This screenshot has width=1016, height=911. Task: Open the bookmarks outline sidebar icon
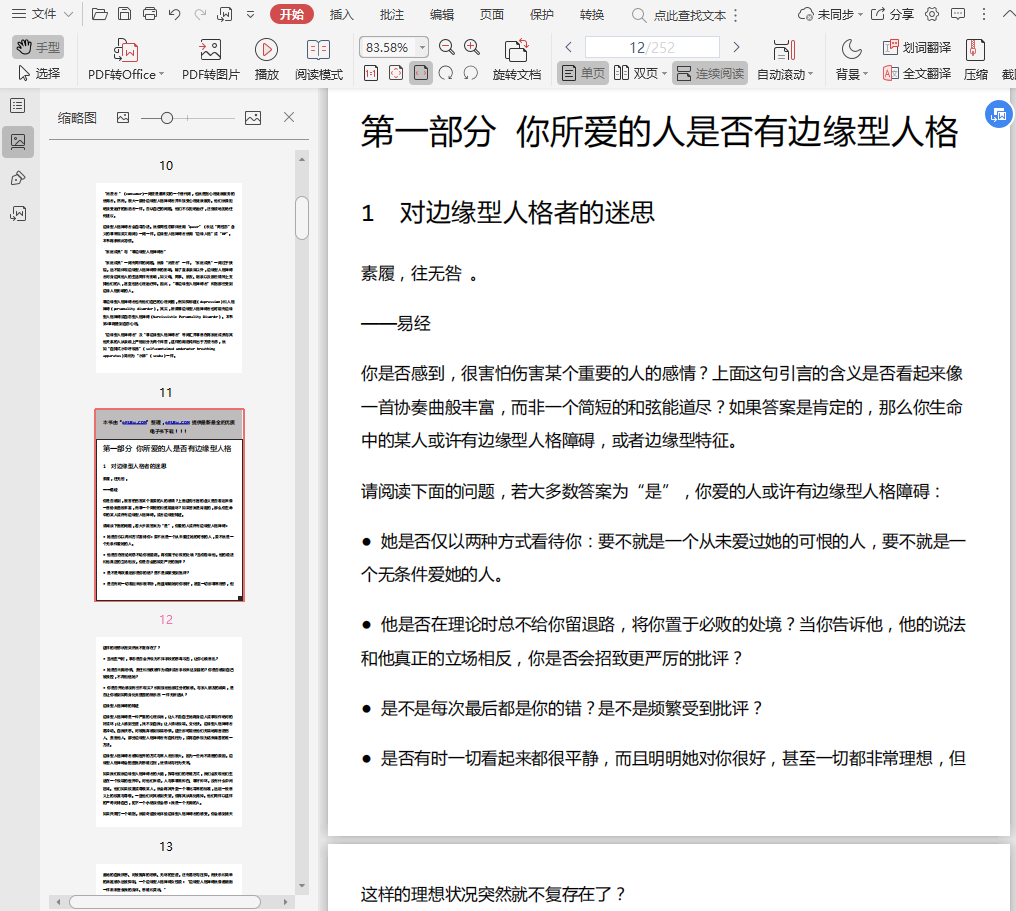pos(17,106)
